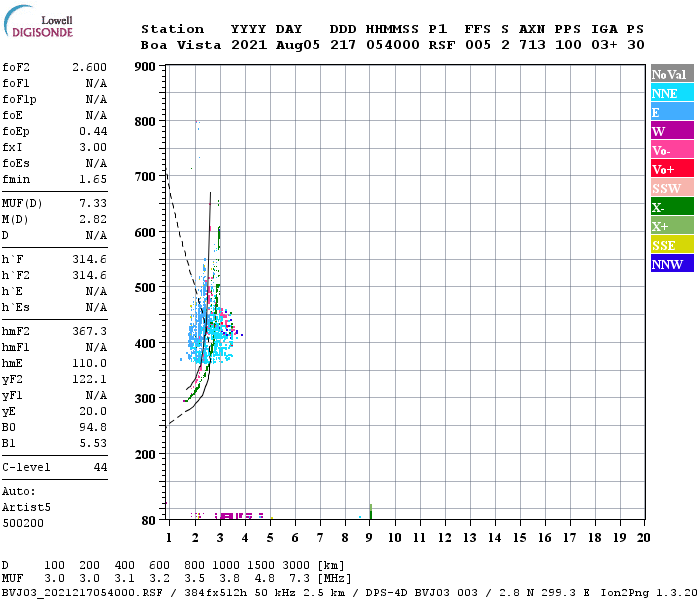Select the NoVal gray legend swatch
Image resolution: width=700 pixels, height=600 pixels.
click(x=671, y=74)
